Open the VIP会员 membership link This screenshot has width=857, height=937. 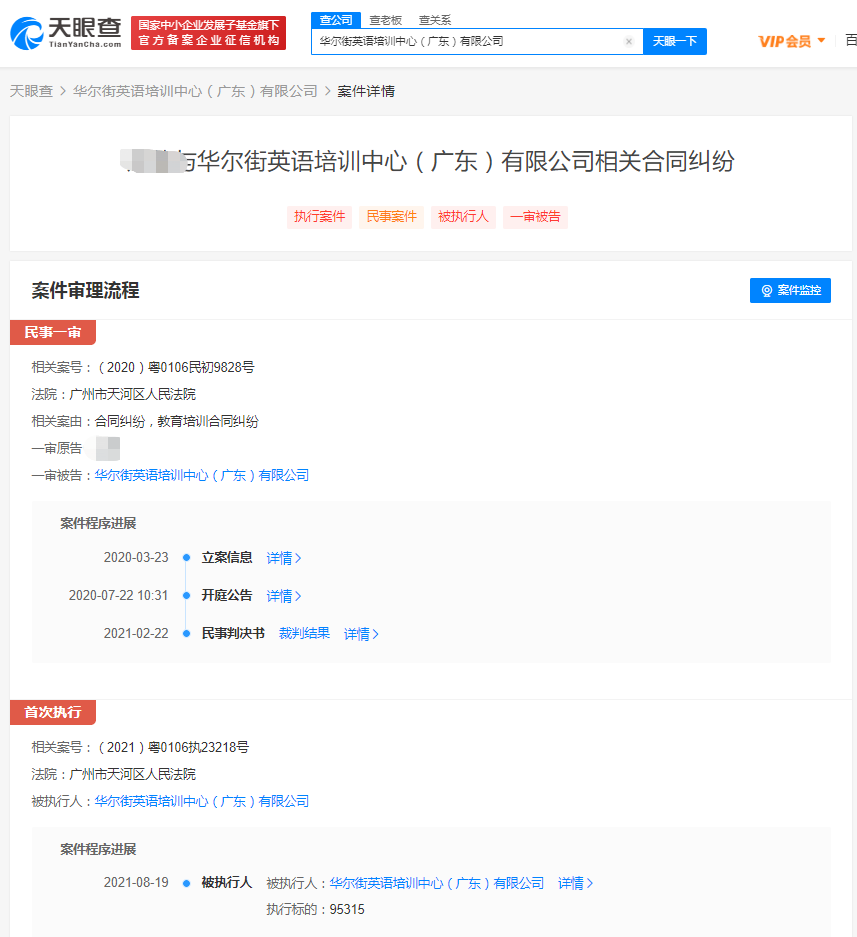point(785,41)
